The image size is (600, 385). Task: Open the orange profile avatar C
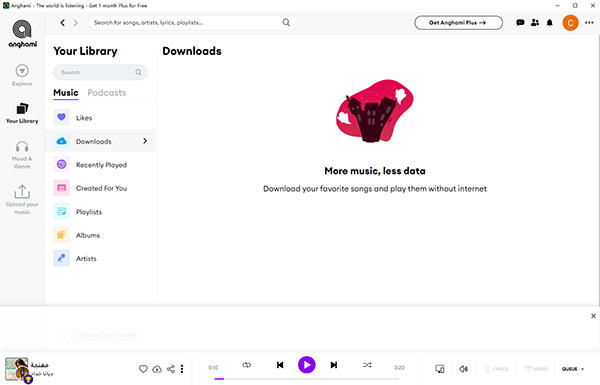(570, 23)
